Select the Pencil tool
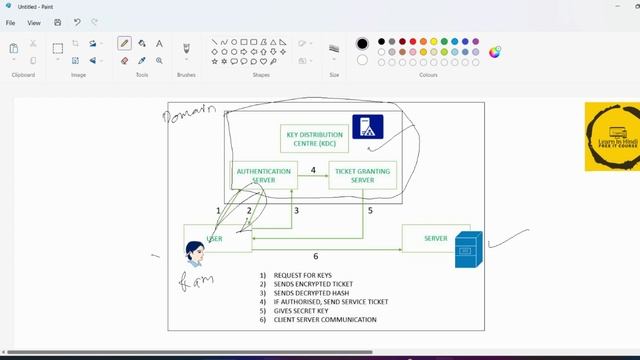 [x=124, y=43]
